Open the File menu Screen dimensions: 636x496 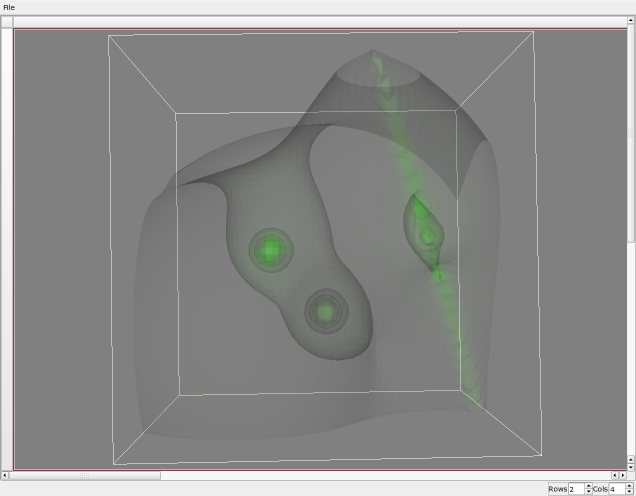pyautogui.click(x=9, y=7)
